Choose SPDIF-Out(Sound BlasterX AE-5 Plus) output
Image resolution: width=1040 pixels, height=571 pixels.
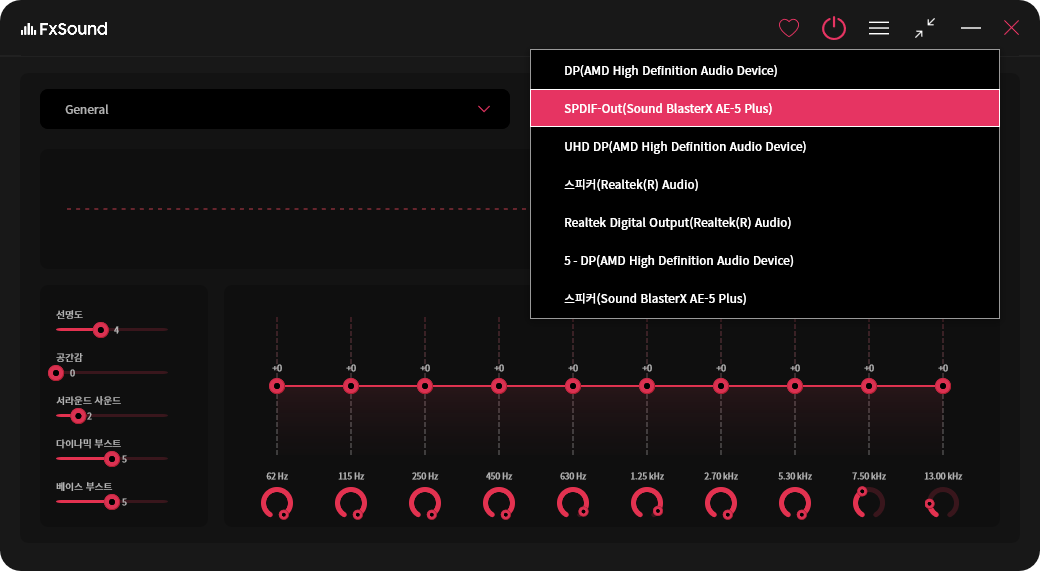[765, 108]
